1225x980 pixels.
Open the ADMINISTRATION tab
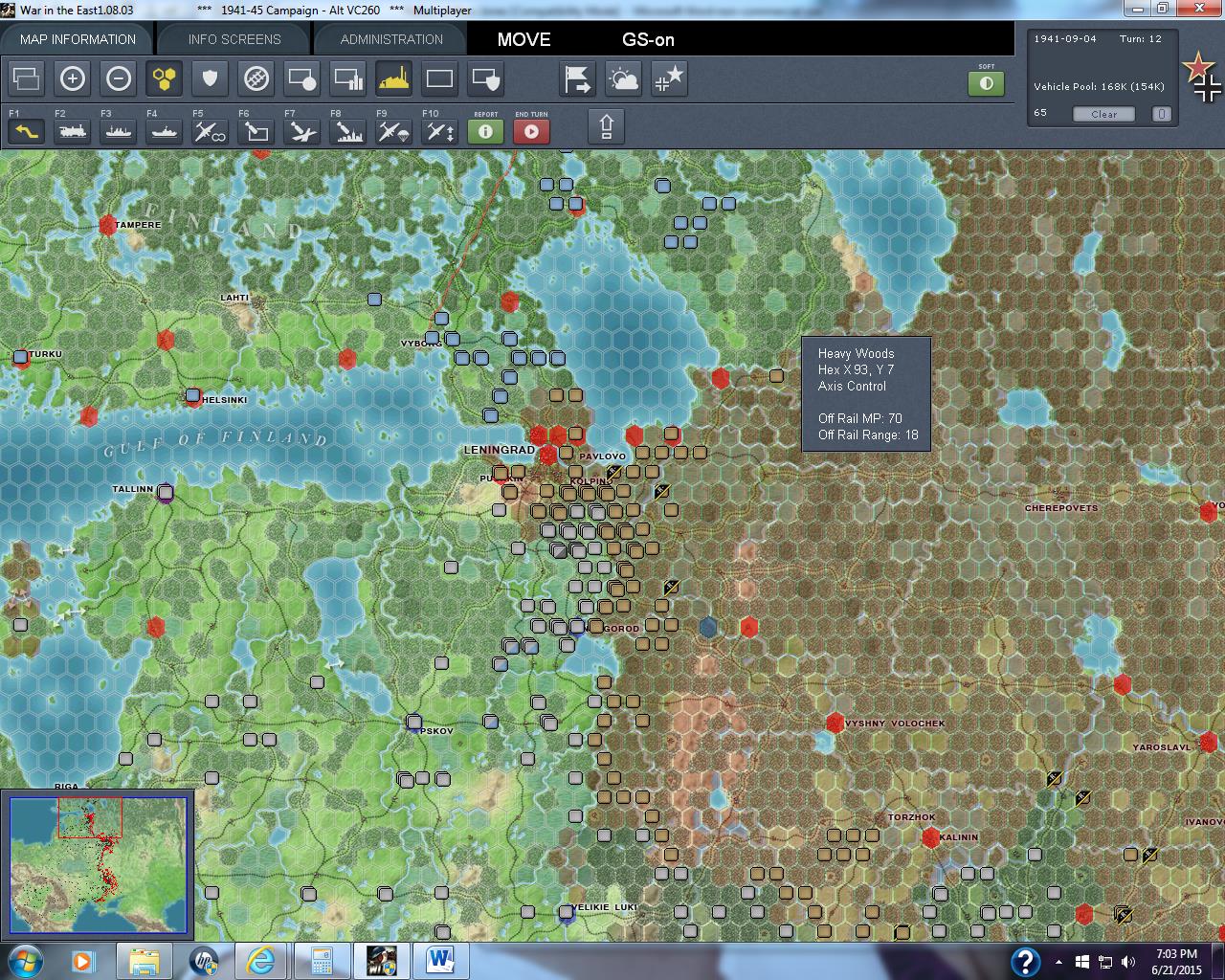[391, 39]
